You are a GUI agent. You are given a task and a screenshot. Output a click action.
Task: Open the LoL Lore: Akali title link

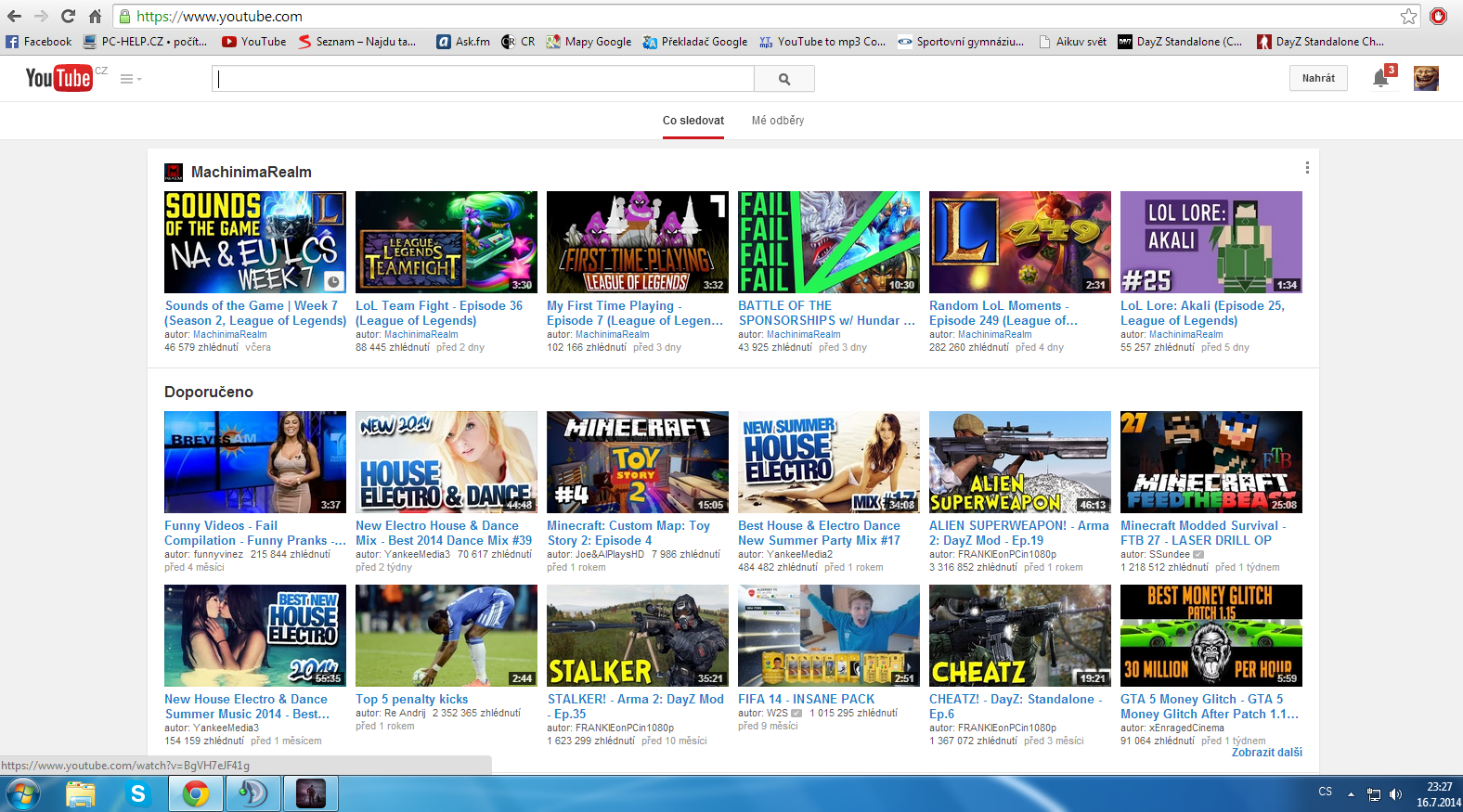click(x=1202, y=313)
